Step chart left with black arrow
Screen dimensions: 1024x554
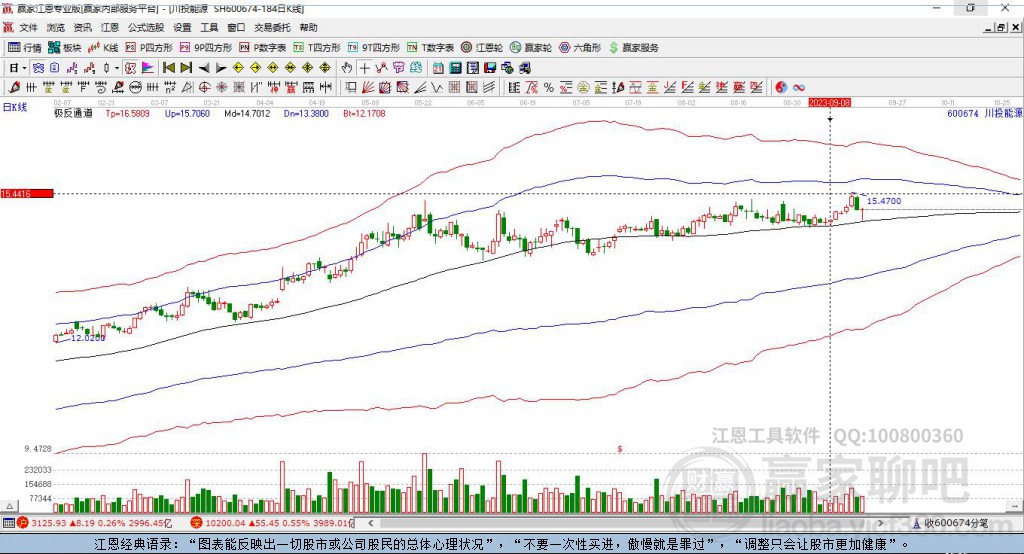pos(204,68)
